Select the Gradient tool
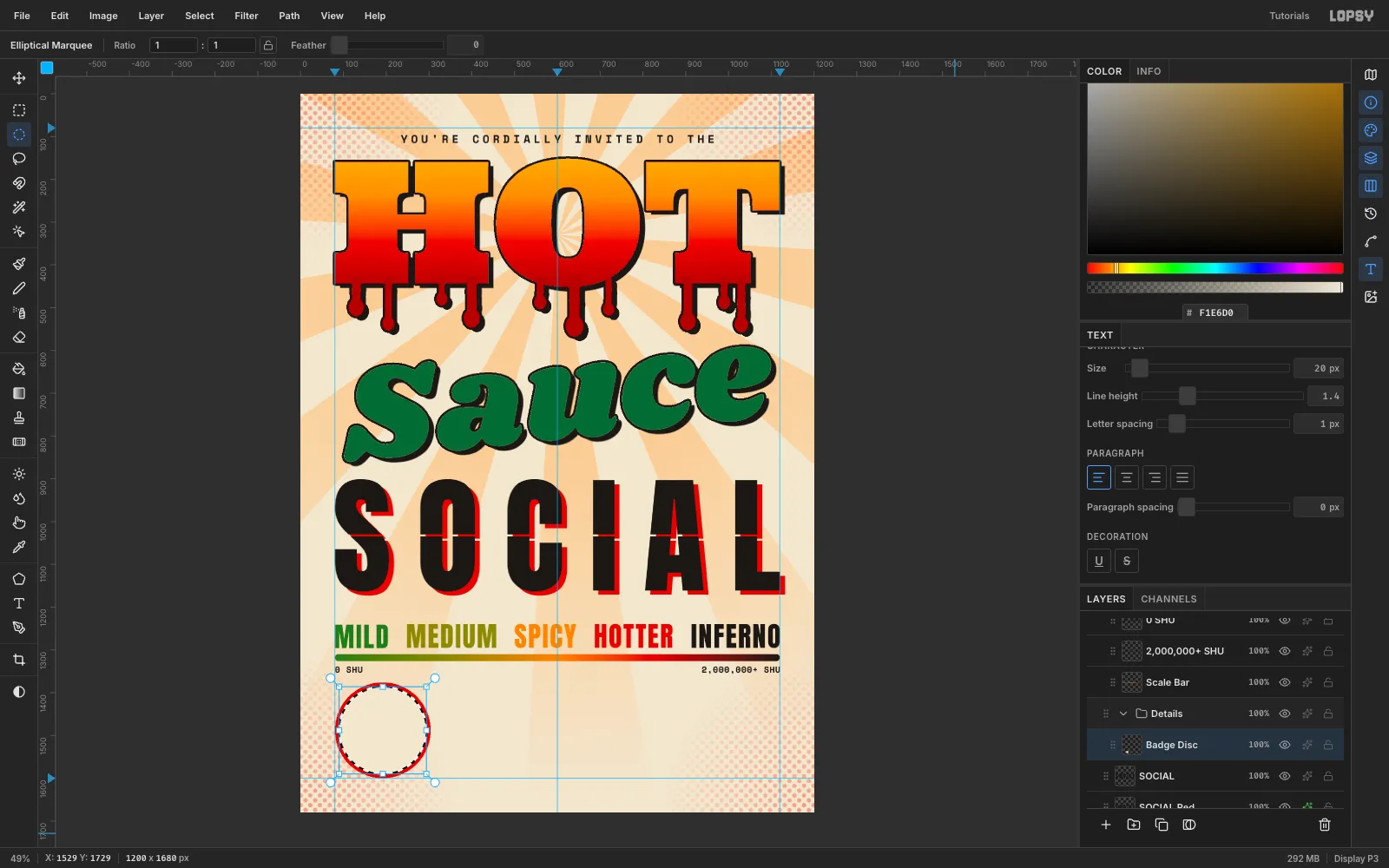Image resolution: width=1389 pixels, height=868 pixels. tap(19, 393)
